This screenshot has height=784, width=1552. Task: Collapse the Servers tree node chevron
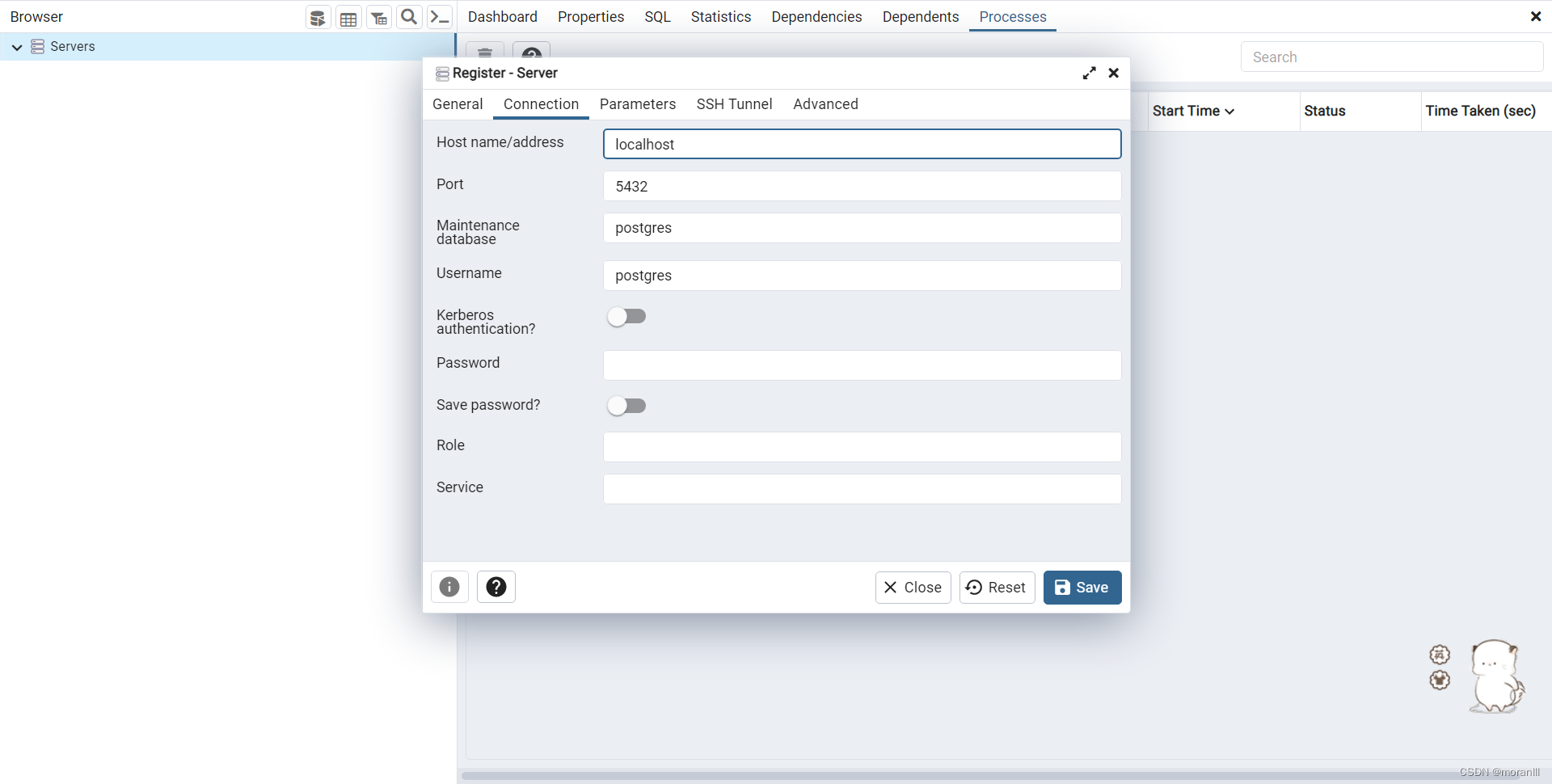click(x=16, y=47)
